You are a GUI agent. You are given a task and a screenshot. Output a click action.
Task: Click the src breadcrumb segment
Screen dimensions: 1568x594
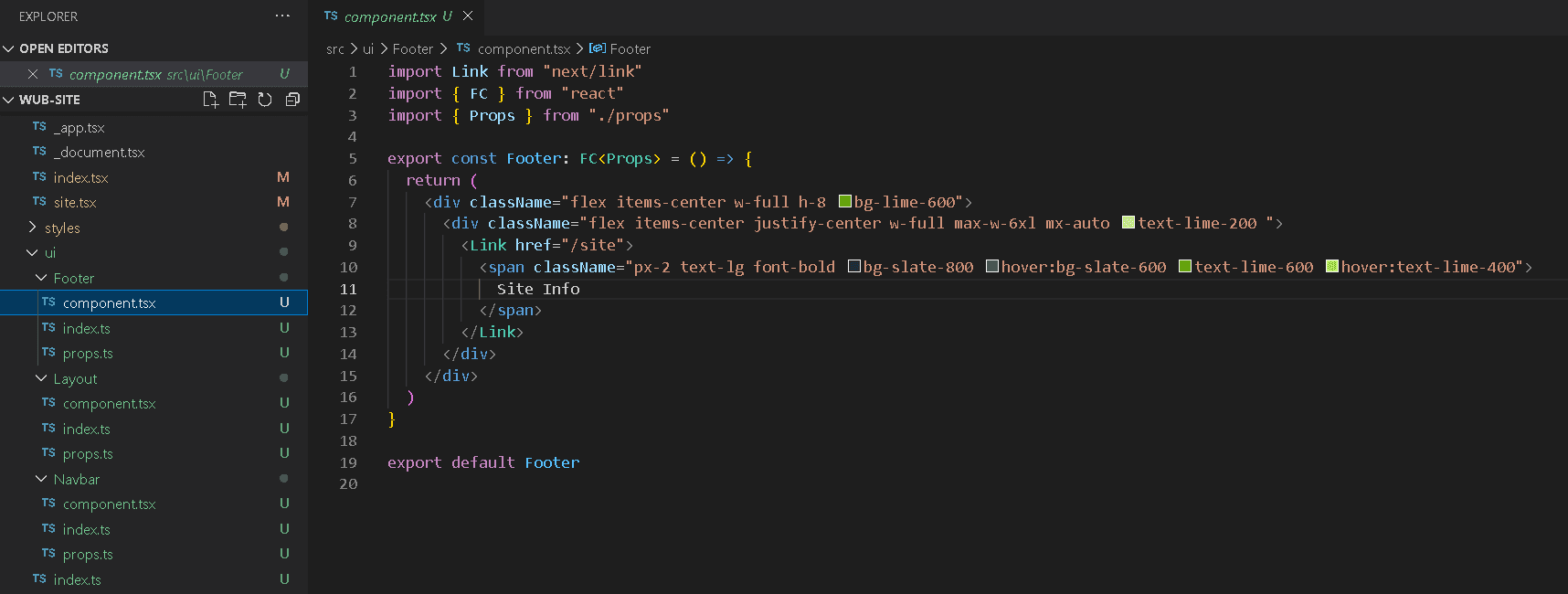pos(335,48)
